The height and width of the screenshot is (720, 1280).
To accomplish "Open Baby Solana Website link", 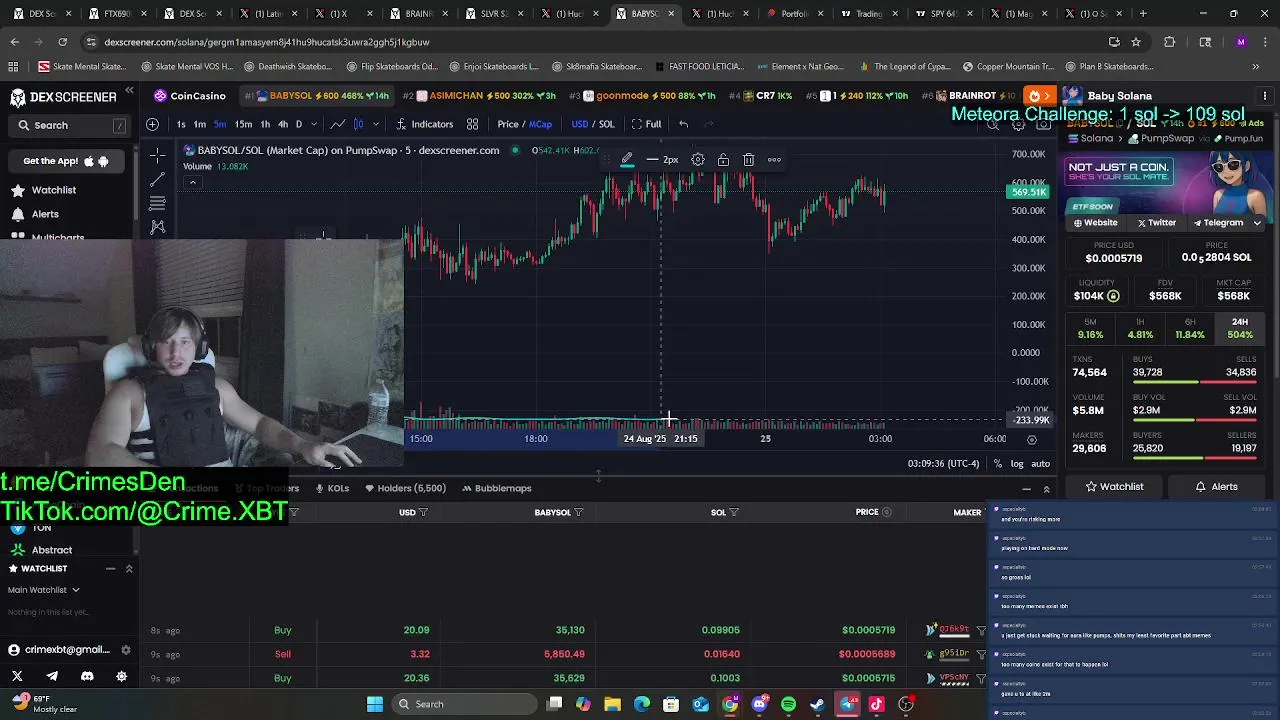I will click(1095, 223).
